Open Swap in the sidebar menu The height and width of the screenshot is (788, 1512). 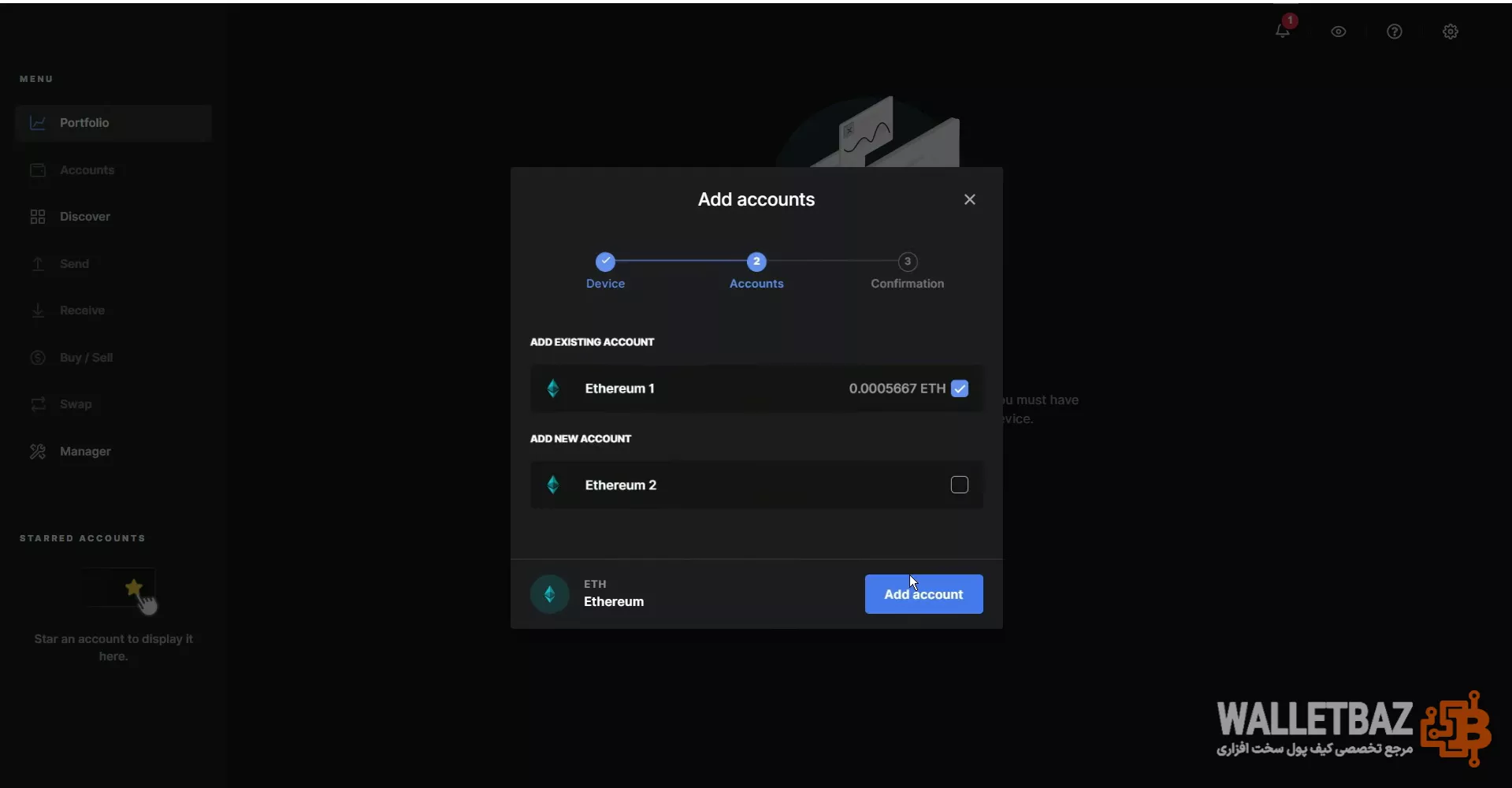pos(113,404)
